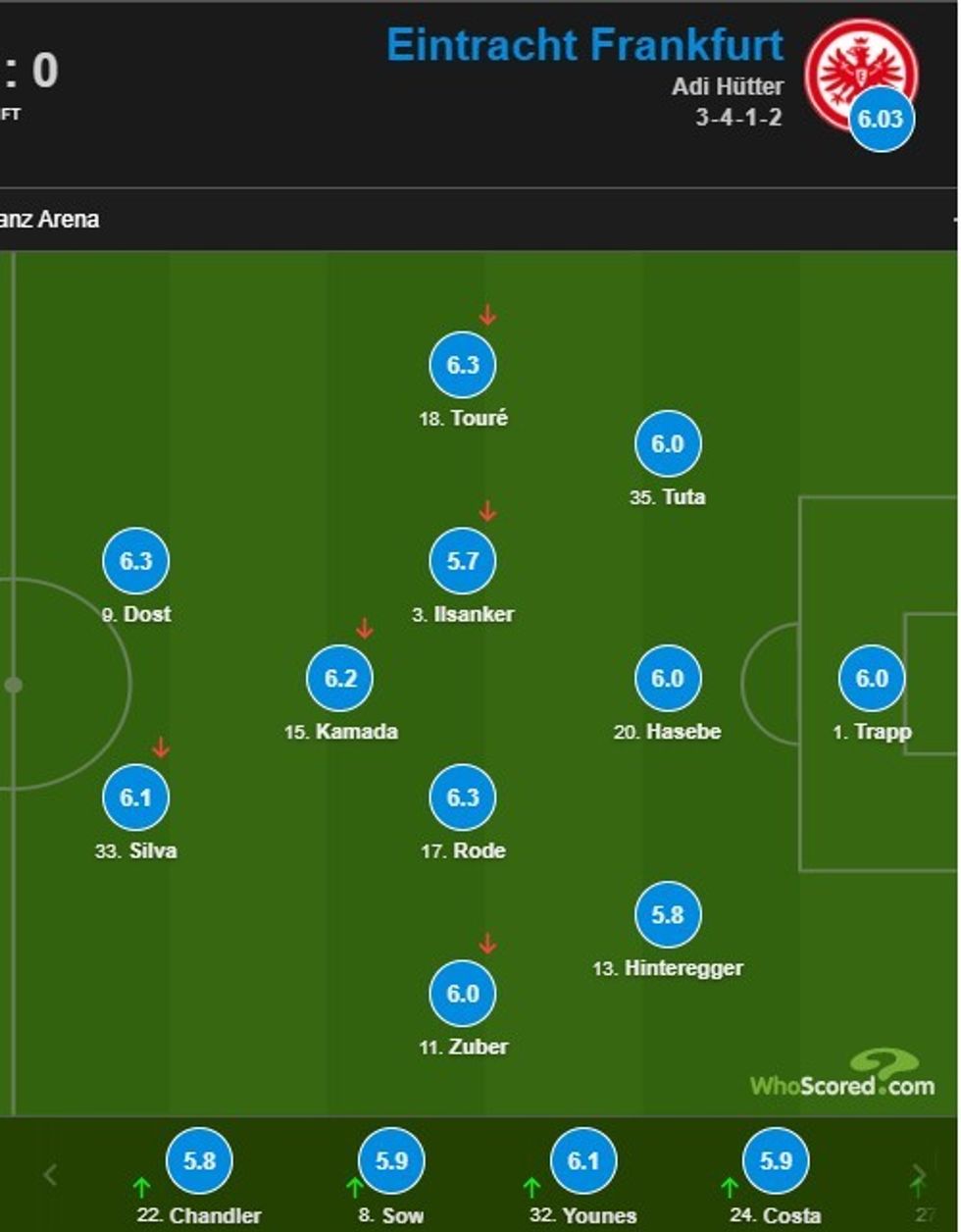
Task: Open Hasebe's player rating badge
Action: [x=667, y=678]
